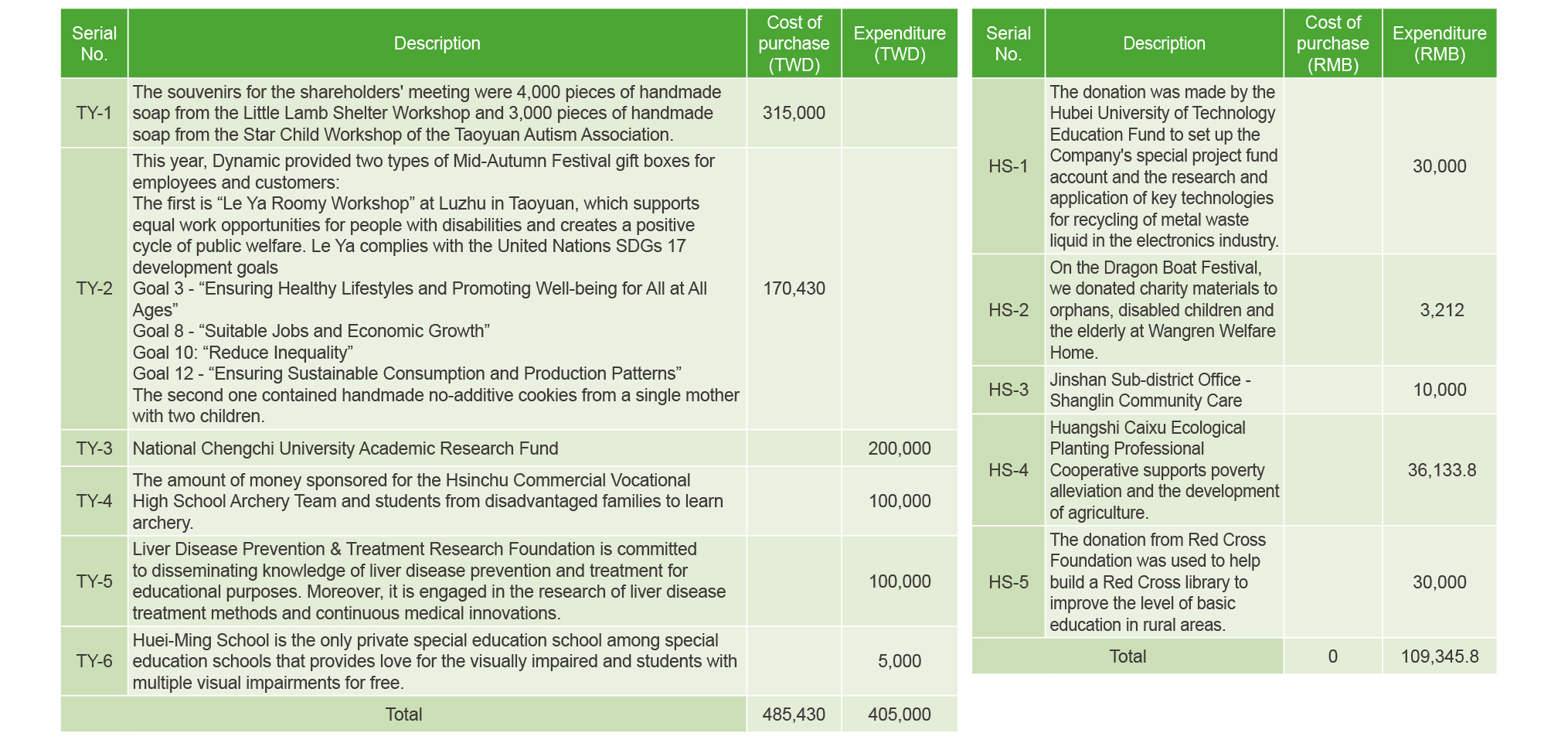Click the HS-3 serial number cell
1568x750 pixels.
point(1008,390)
